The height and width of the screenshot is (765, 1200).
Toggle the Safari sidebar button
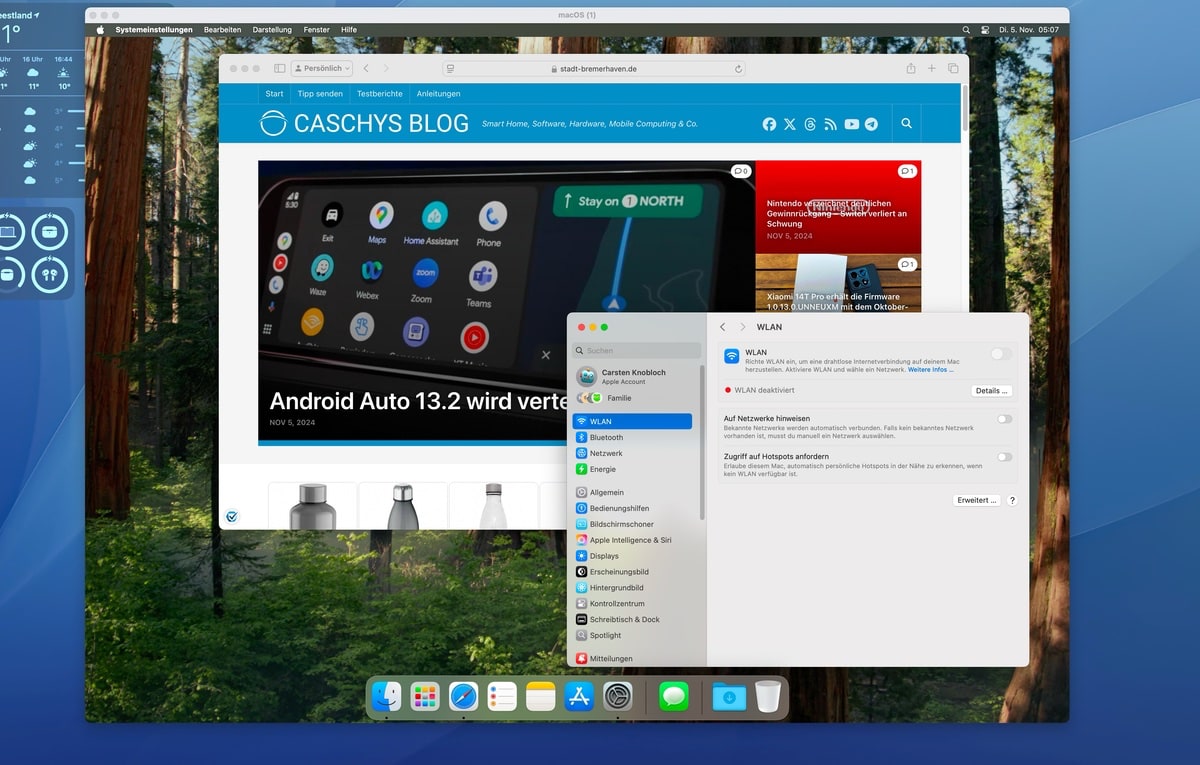point(279,68)
